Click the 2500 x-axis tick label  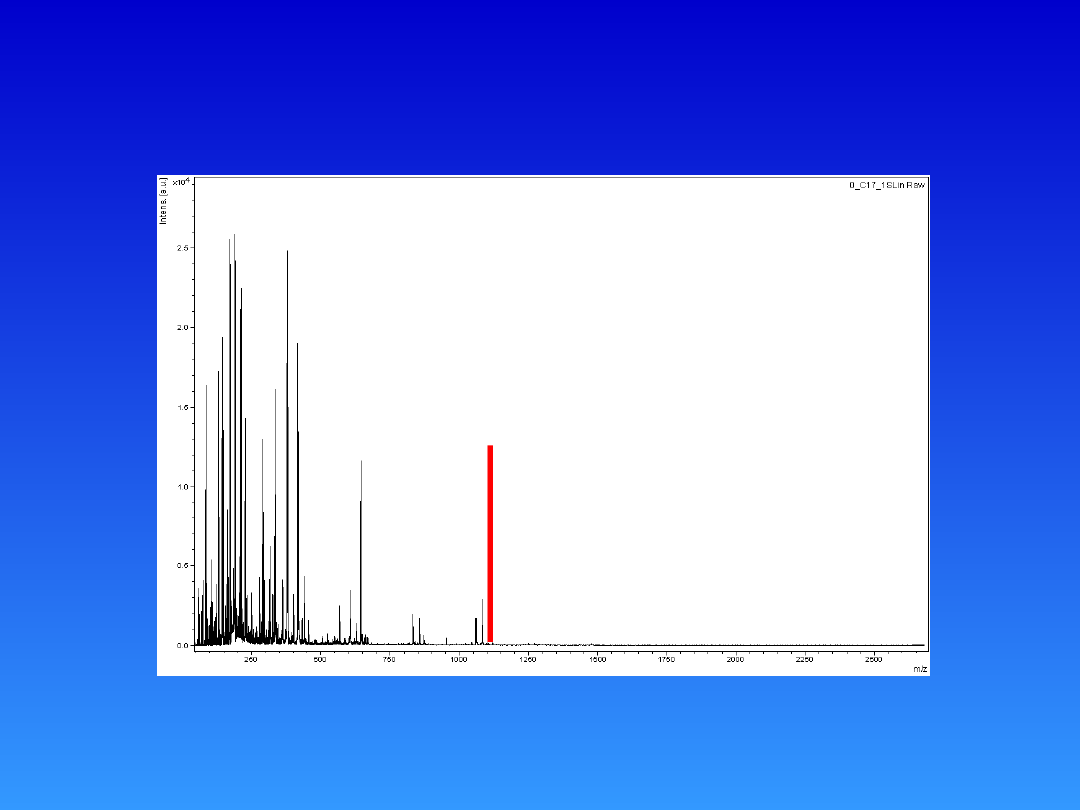[x=873, y=659]
